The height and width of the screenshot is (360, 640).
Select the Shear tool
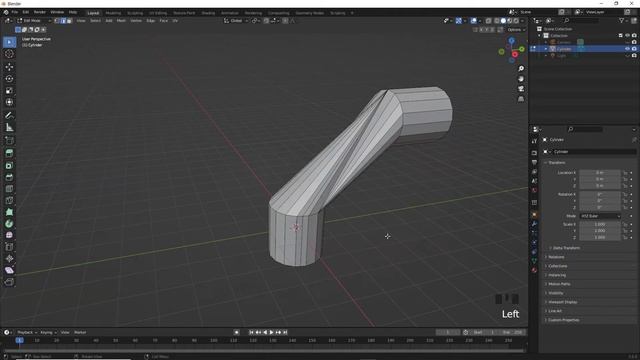click(x=9, y=270)
